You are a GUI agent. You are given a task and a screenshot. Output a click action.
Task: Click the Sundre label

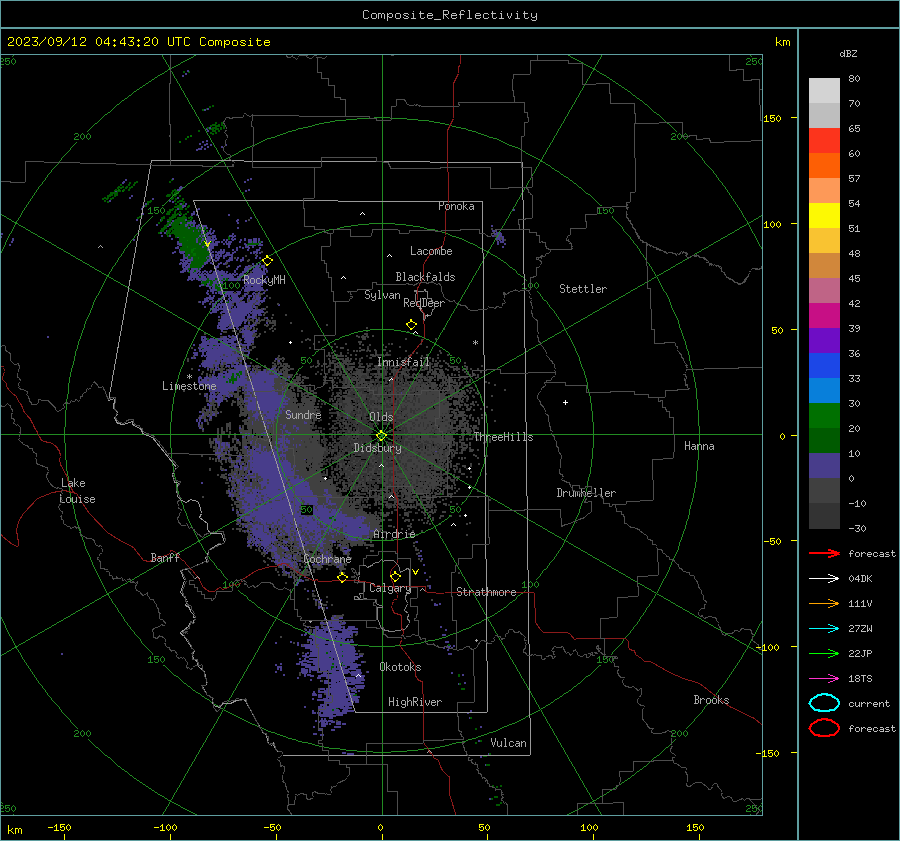coord(303,415)
